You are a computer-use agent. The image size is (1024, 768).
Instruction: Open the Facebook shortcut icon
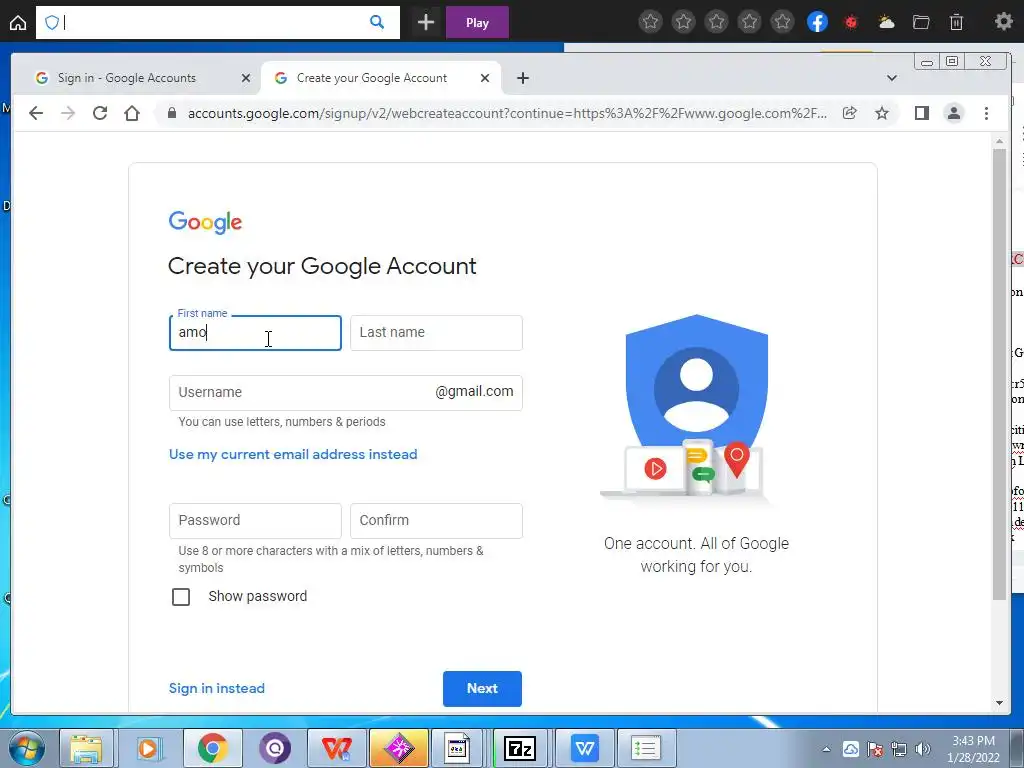(817, 22)
